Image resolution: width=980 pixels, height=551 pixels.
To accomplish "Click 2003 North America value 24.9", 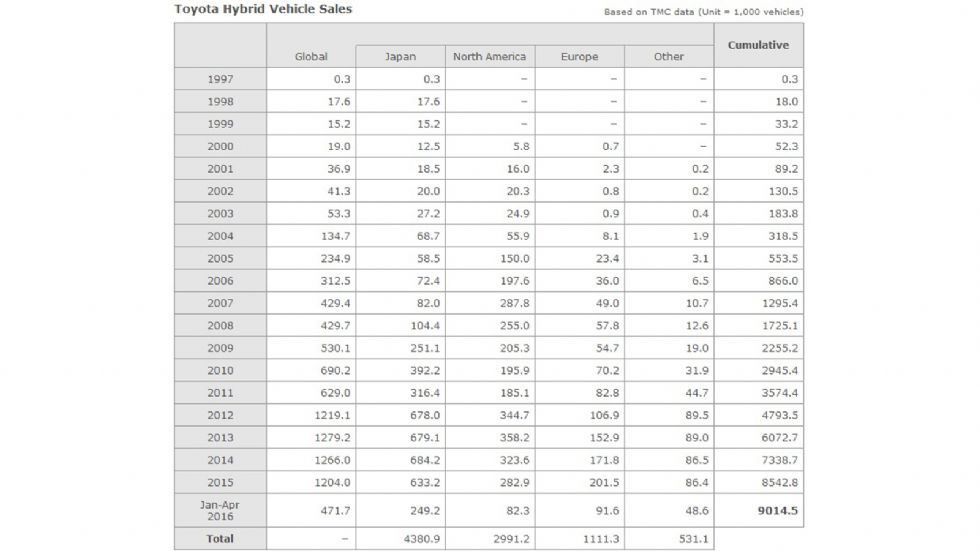I will 518,214.
